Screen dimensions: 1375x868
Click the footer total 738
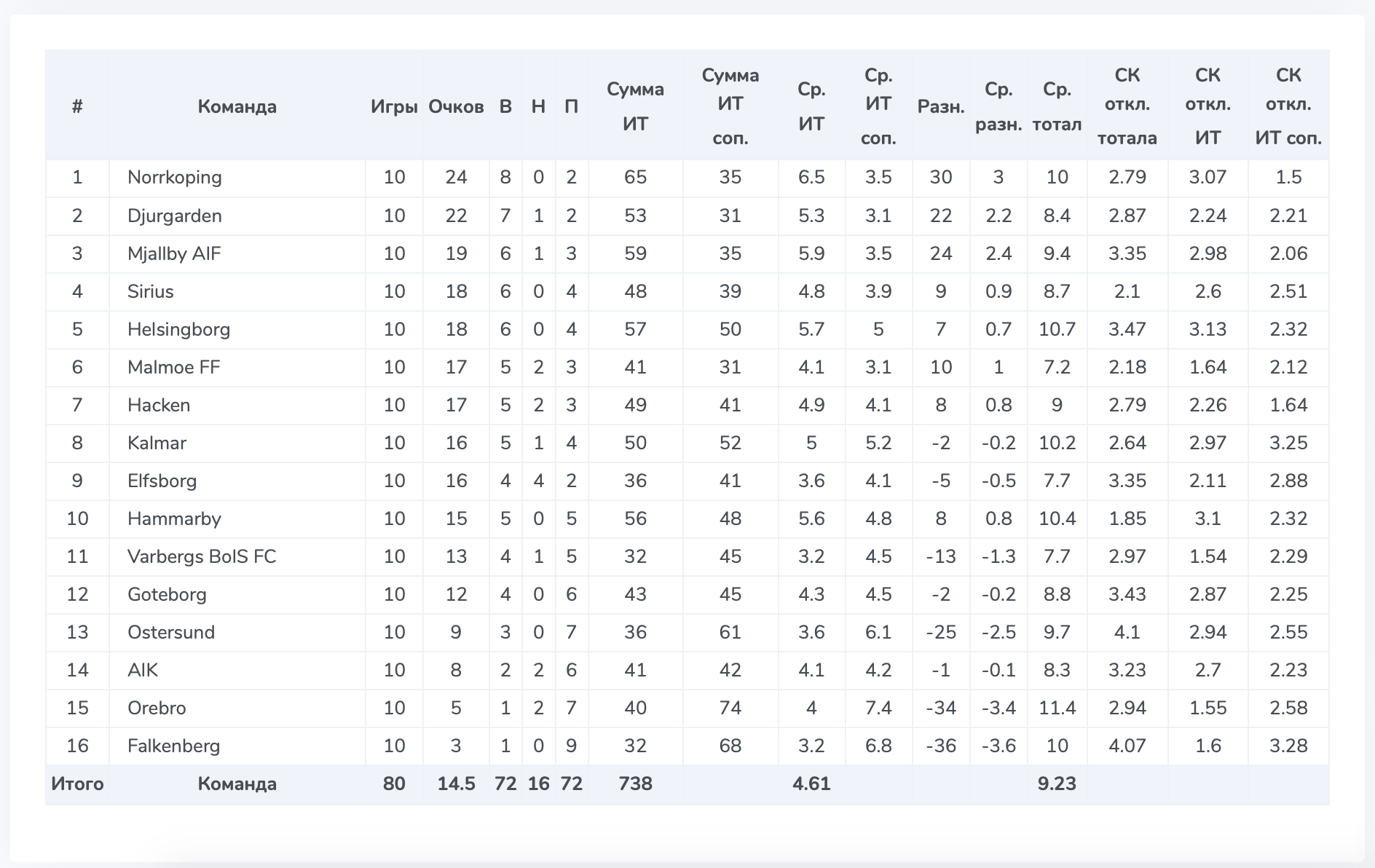(635, 784)
